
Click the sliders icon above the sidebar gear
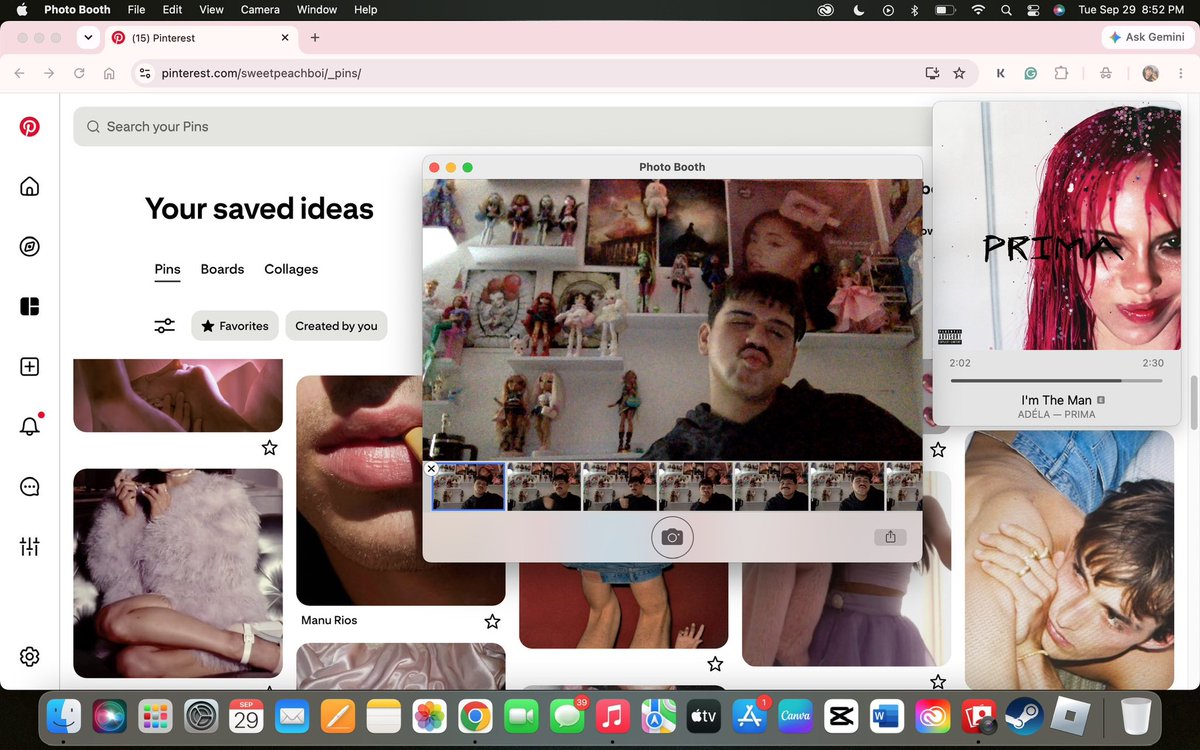30,546
